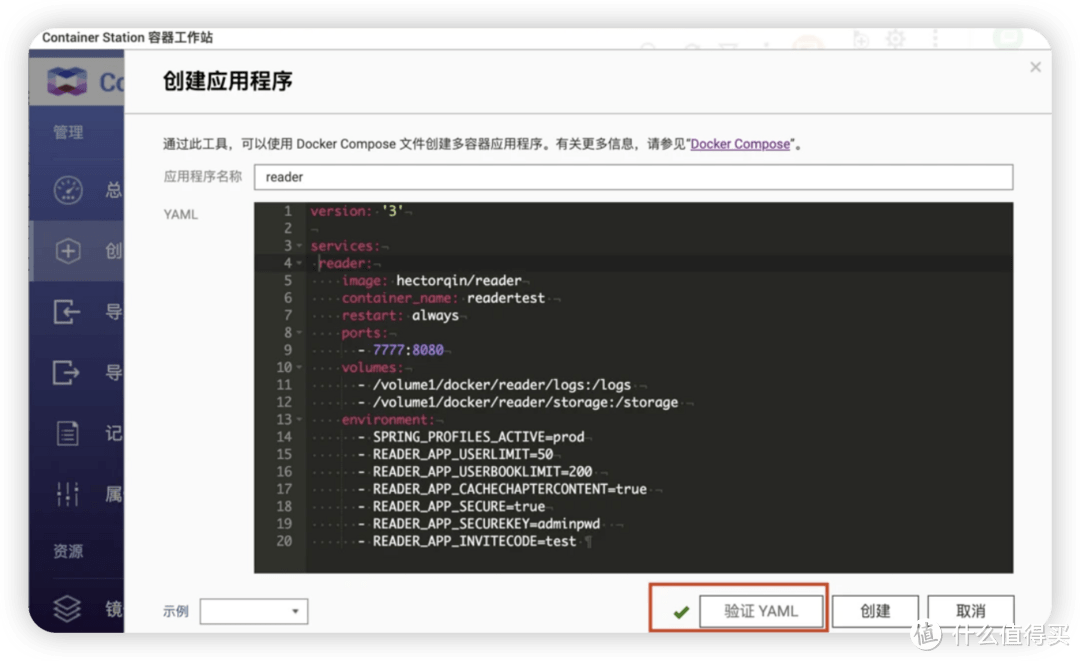Click the READER_APP_SECUREKEY=adminpwd line

[486, 524]
